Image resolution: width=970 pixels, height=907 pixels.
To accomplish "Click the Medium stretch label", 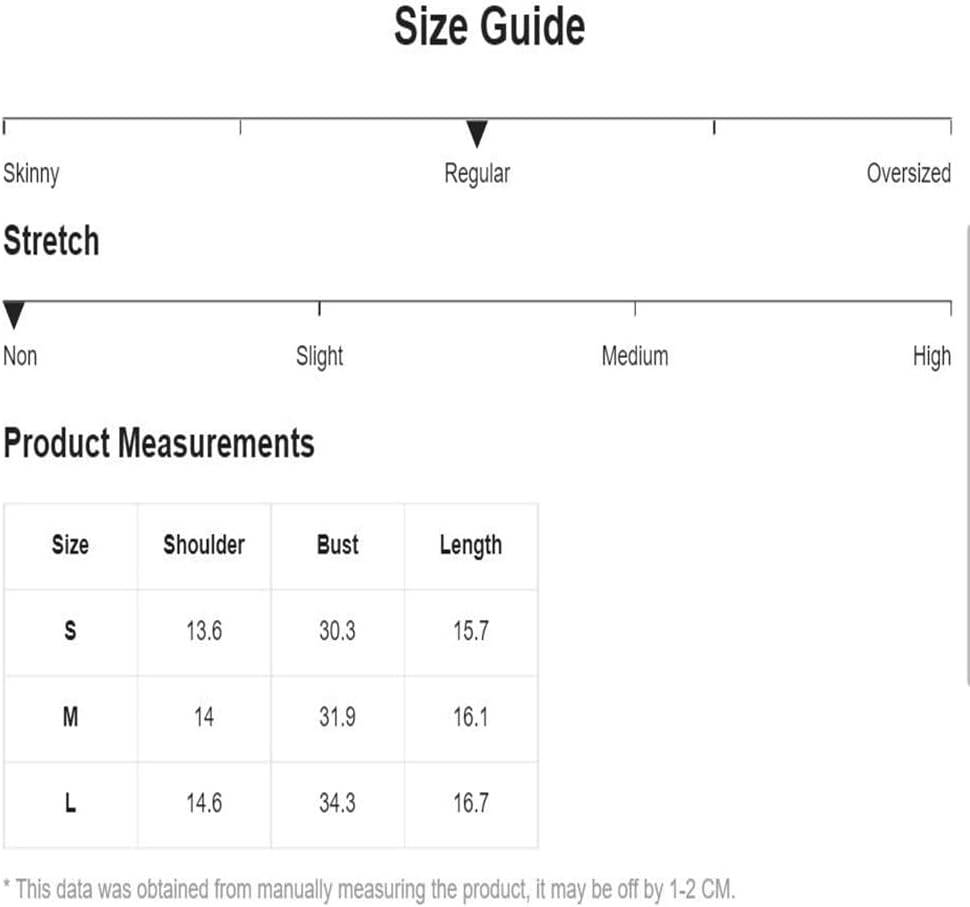I will tap(635, 356).
